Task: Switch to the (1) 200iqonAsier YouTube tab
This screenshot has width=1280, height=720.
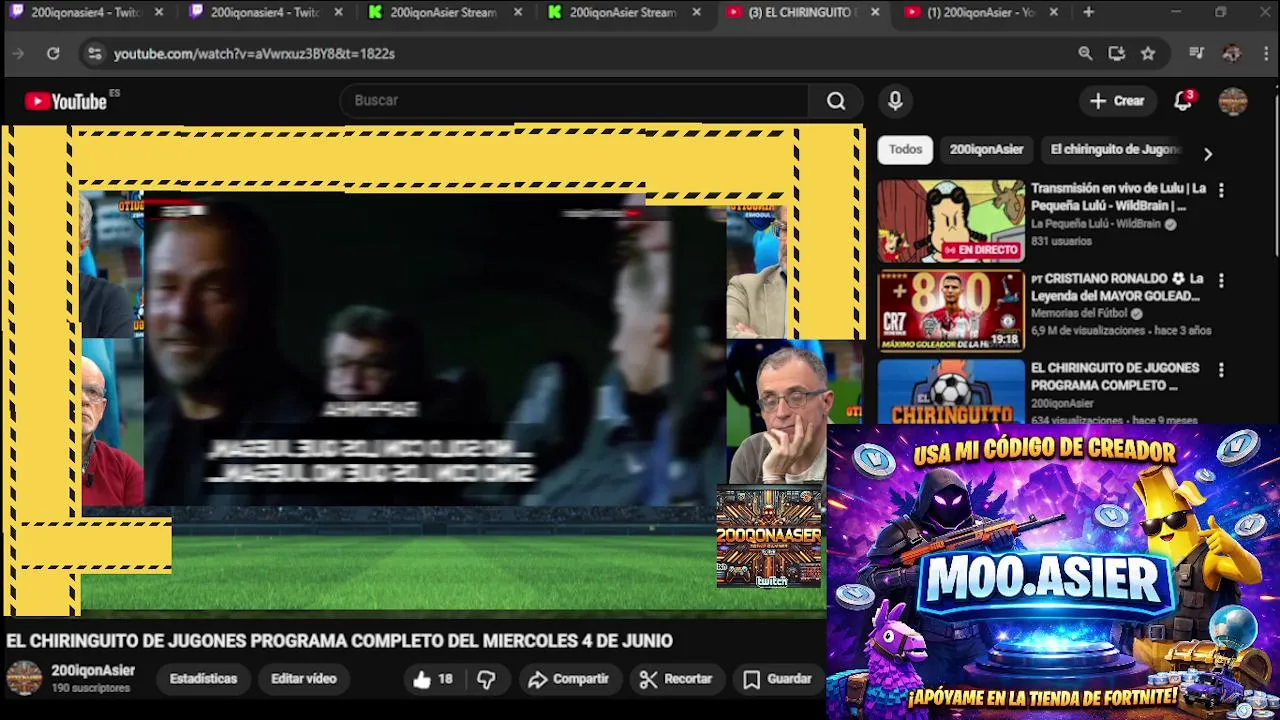Action: (981, 13)
